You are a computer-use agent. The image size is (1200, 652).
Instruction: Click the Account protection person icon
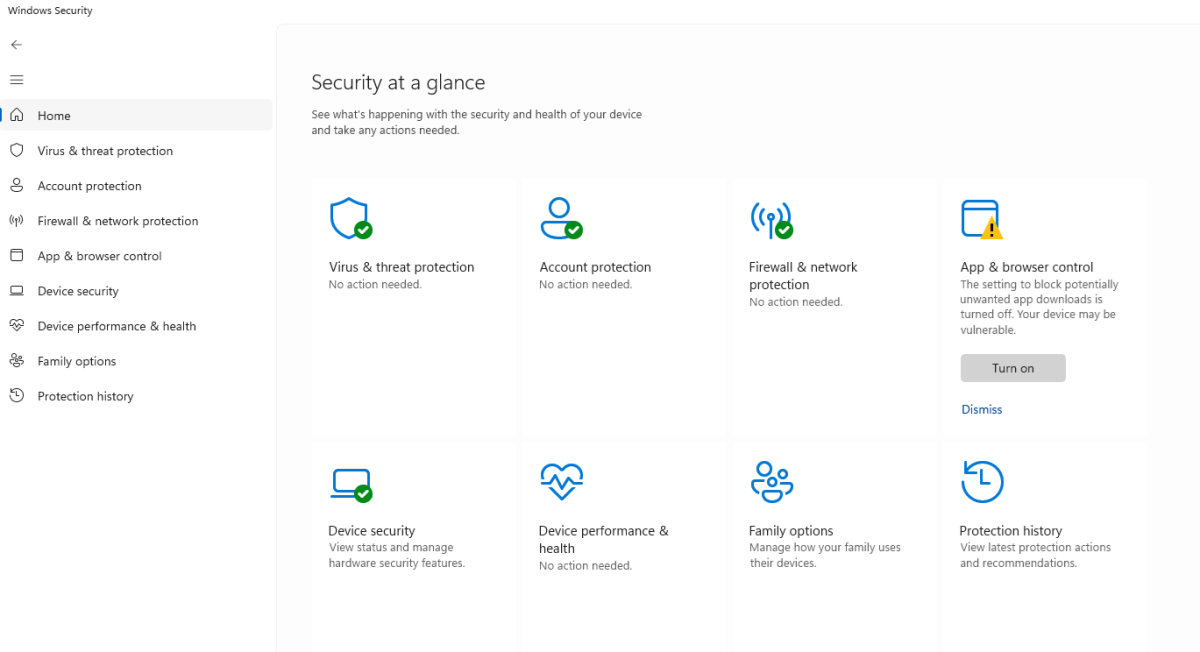562,217
